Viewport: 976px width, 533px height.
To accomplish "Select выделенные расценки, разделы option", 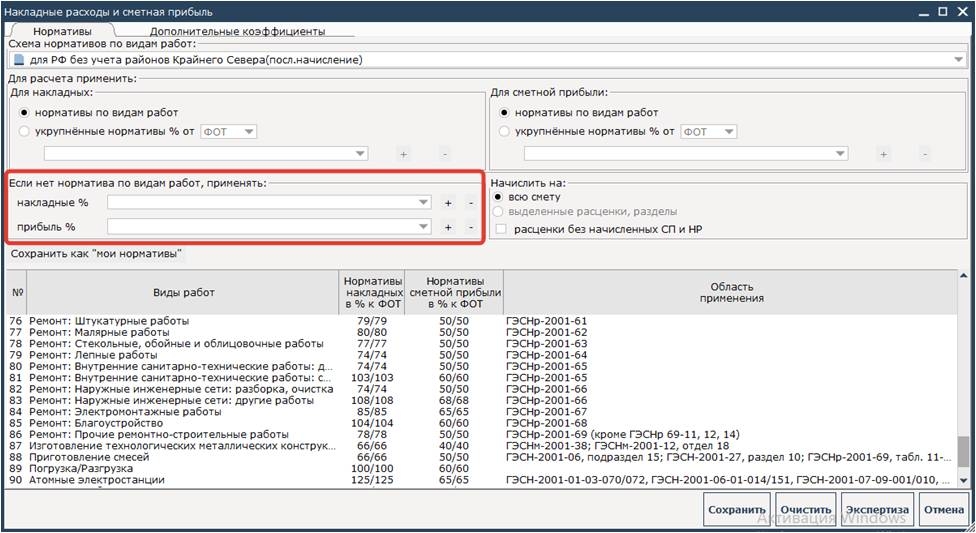I will pyautogui.click(x=498, y=212).
